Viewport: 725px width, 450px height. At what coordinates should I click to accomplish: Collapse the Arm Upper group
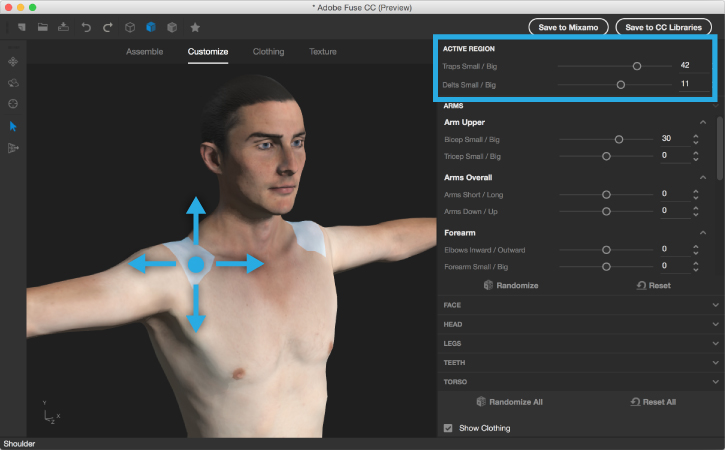(x=704, y=122)
